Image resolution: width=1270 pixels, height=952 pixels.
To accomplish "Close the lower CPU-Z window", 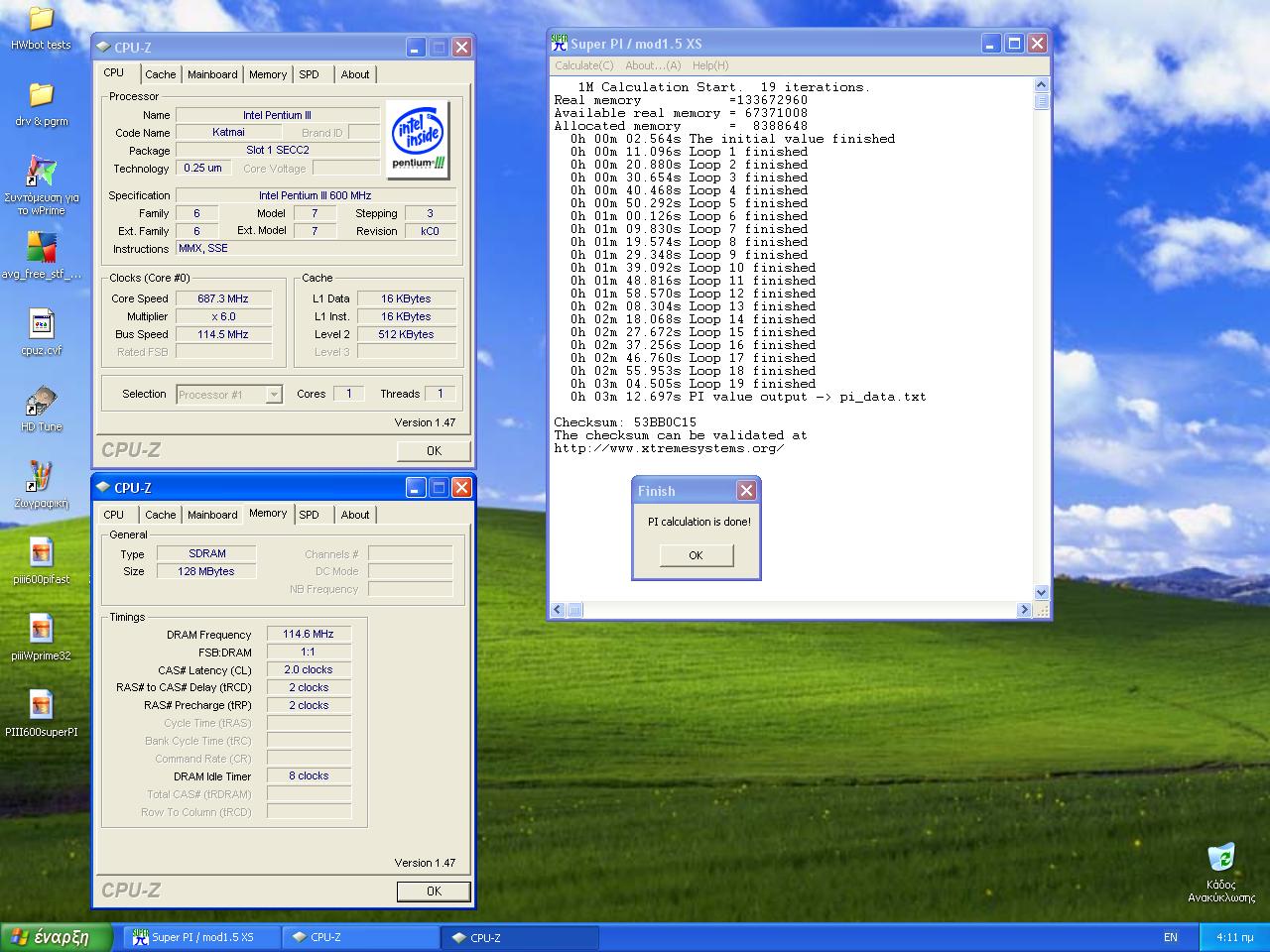I will click(x=461, y=487).
